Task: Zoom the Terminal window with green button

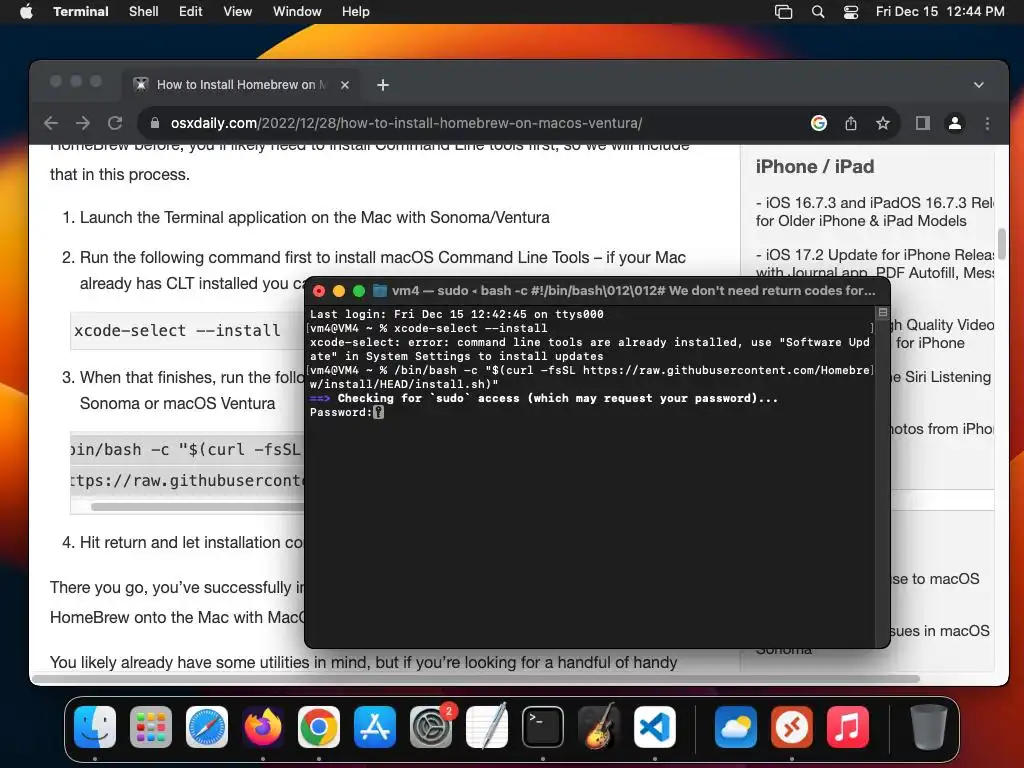Action: (x=359, y=291)
